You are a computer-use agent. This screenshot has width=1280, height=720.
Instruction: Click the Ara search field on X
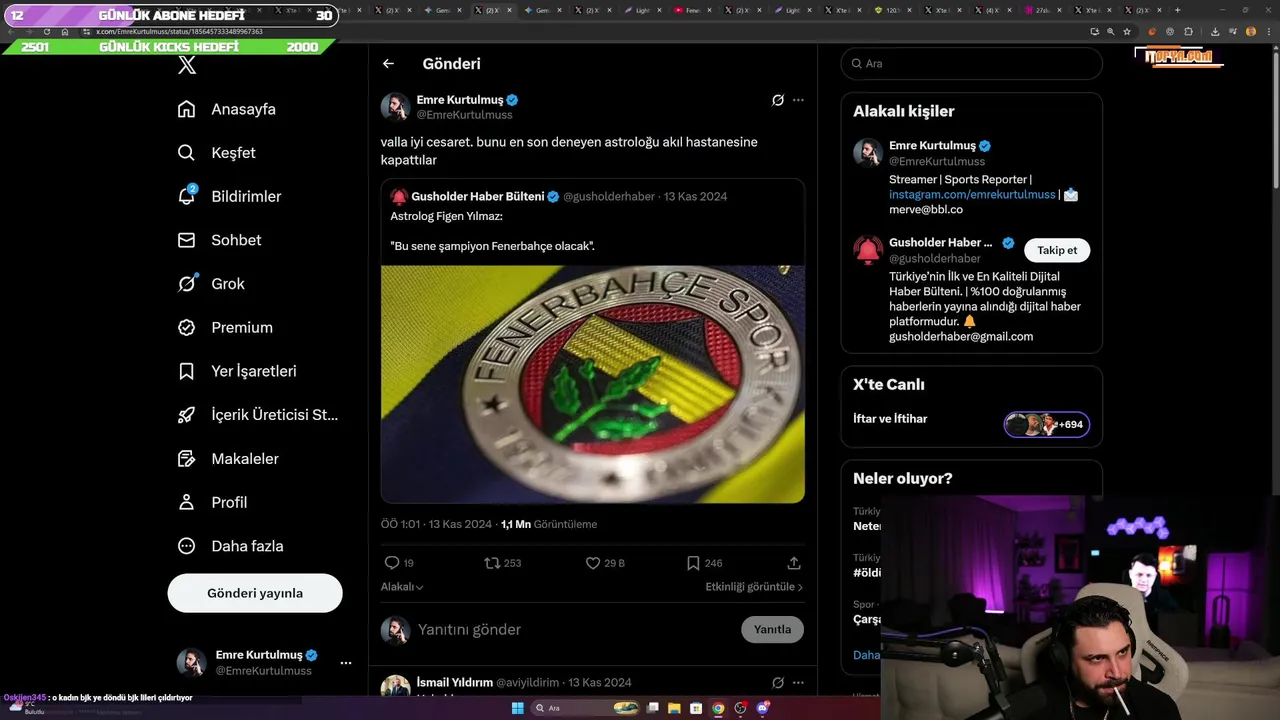[971, 63]
